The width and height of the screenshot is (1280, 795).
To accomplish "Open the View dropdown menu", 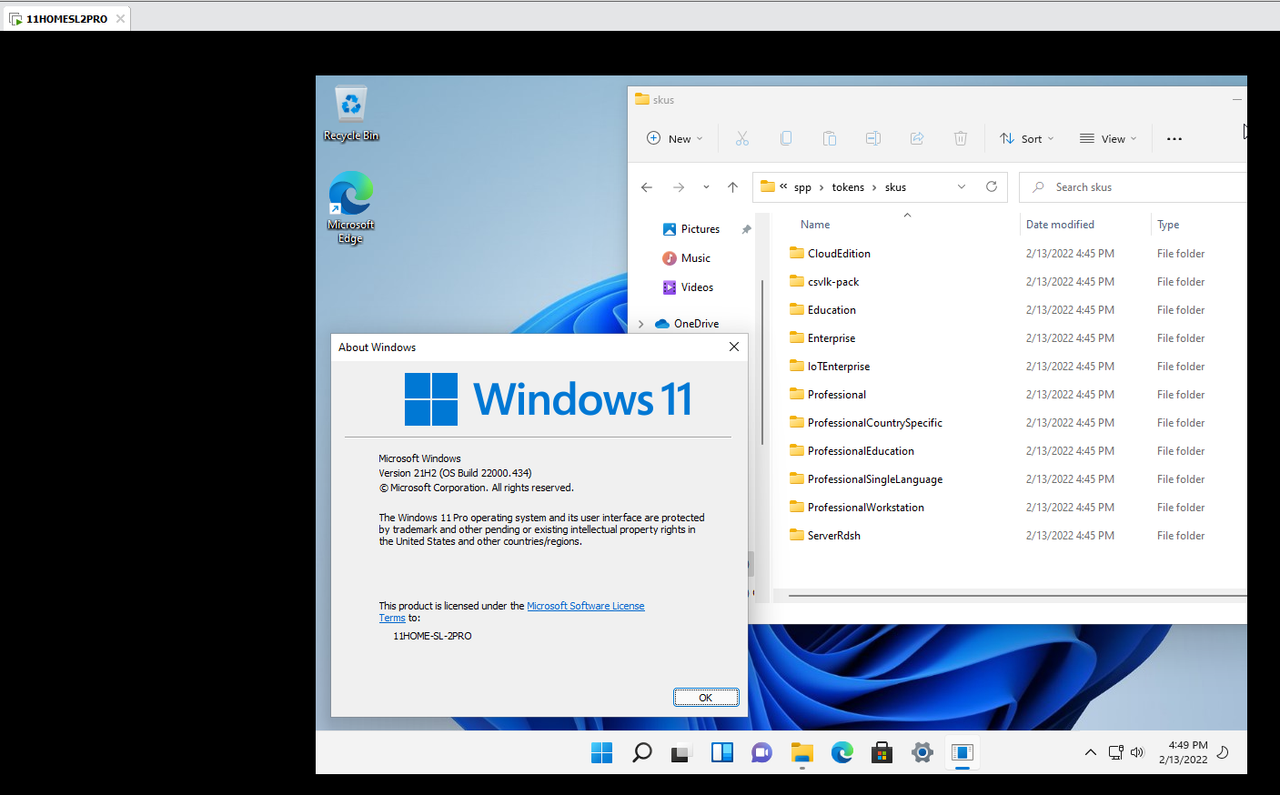I will coord(1108,139).
